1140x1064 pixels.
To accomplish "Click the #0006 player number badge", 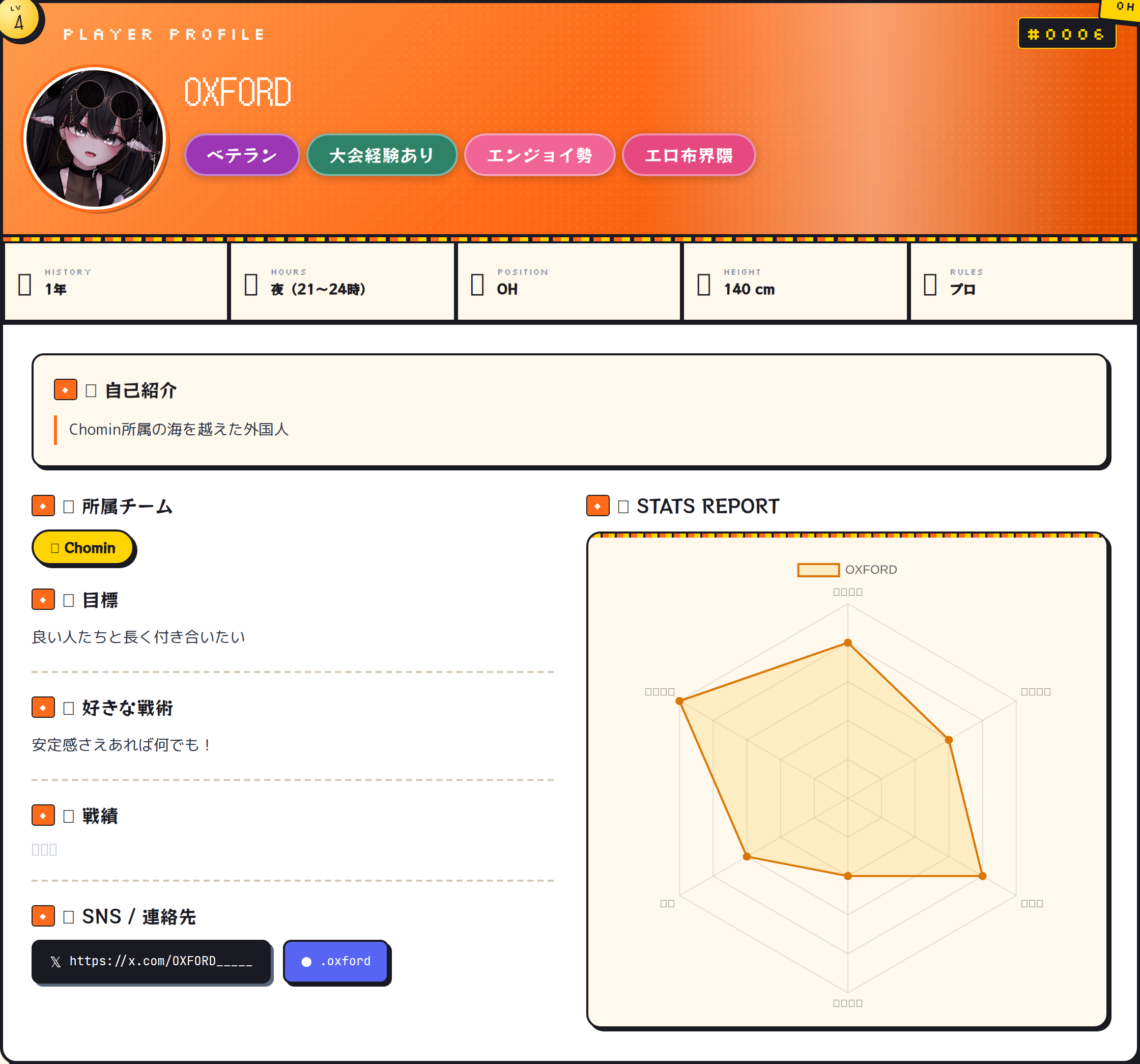I will [x=1066, y=34].
